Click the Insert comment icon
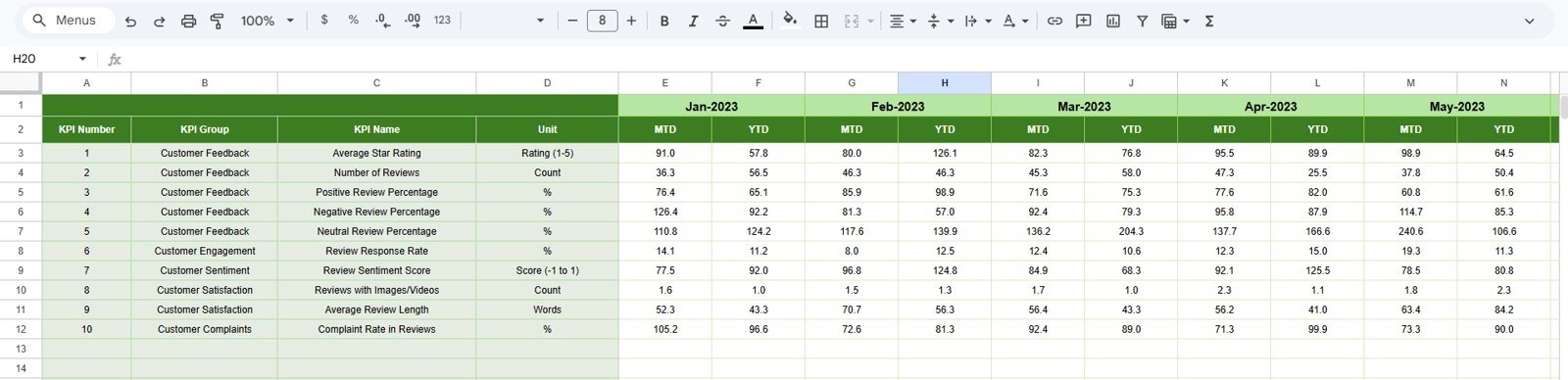 [x=1084, y=21]
